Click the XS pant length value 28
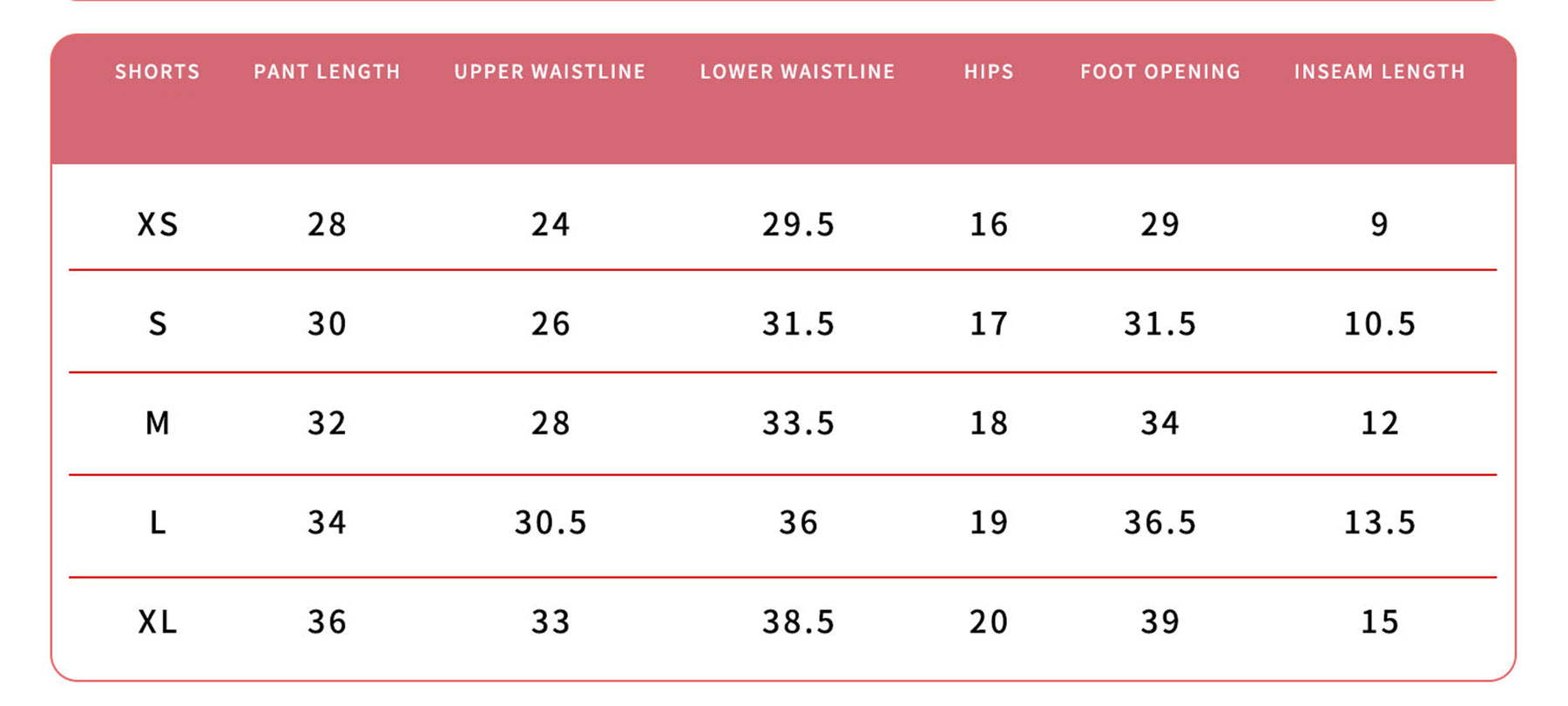1568x706 pixels. (x=327, y=225)
